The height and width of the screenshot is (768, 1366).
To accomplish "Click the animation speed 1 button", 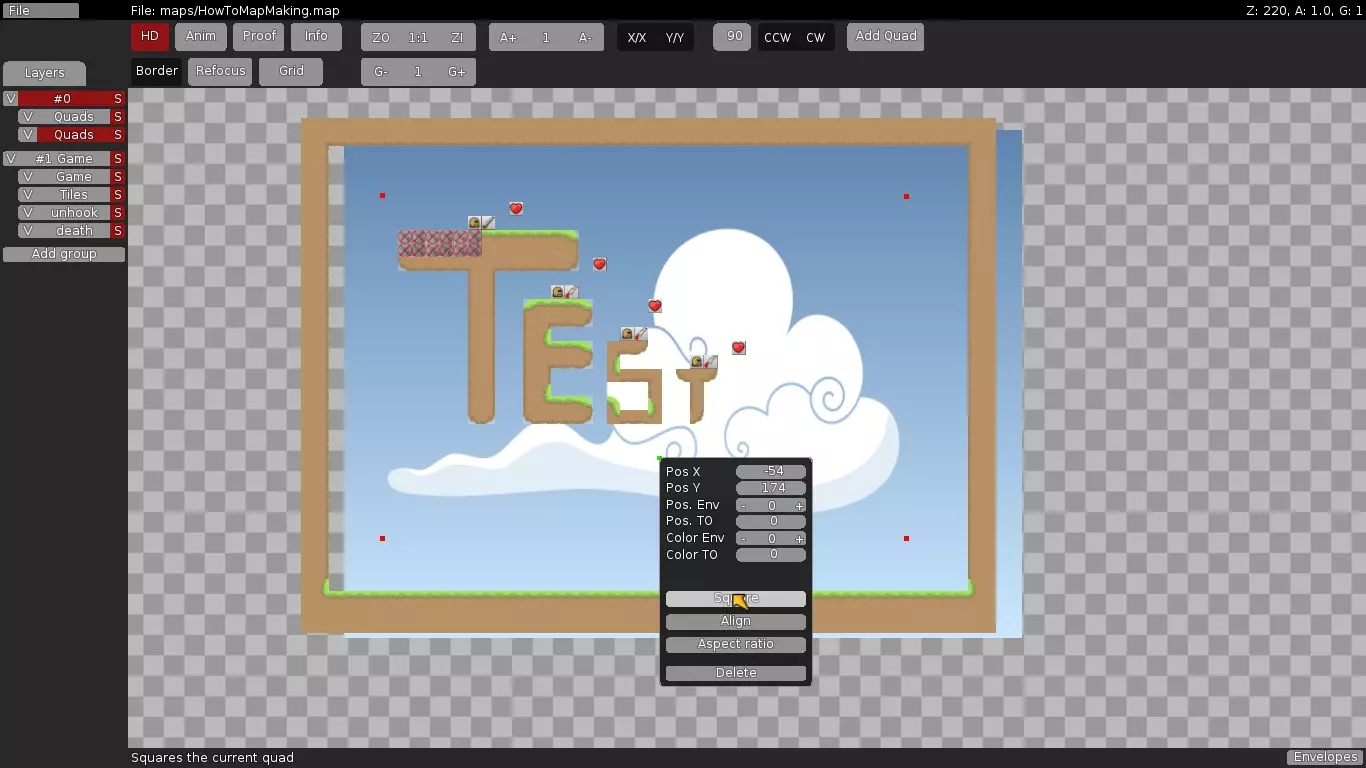I will pos(546,38).
